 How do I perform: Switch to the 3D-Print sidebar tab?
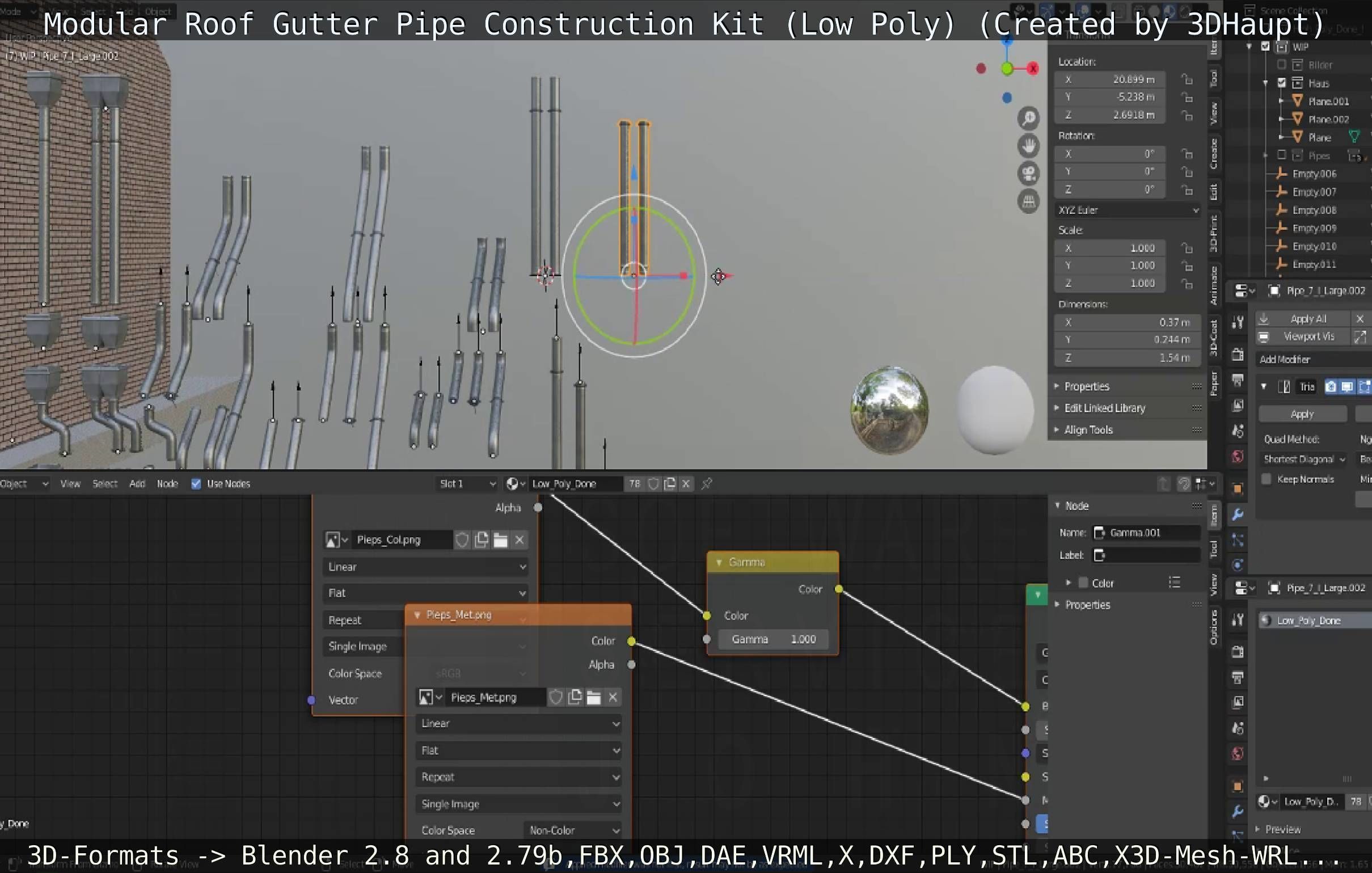click(x=1214, y=234)
